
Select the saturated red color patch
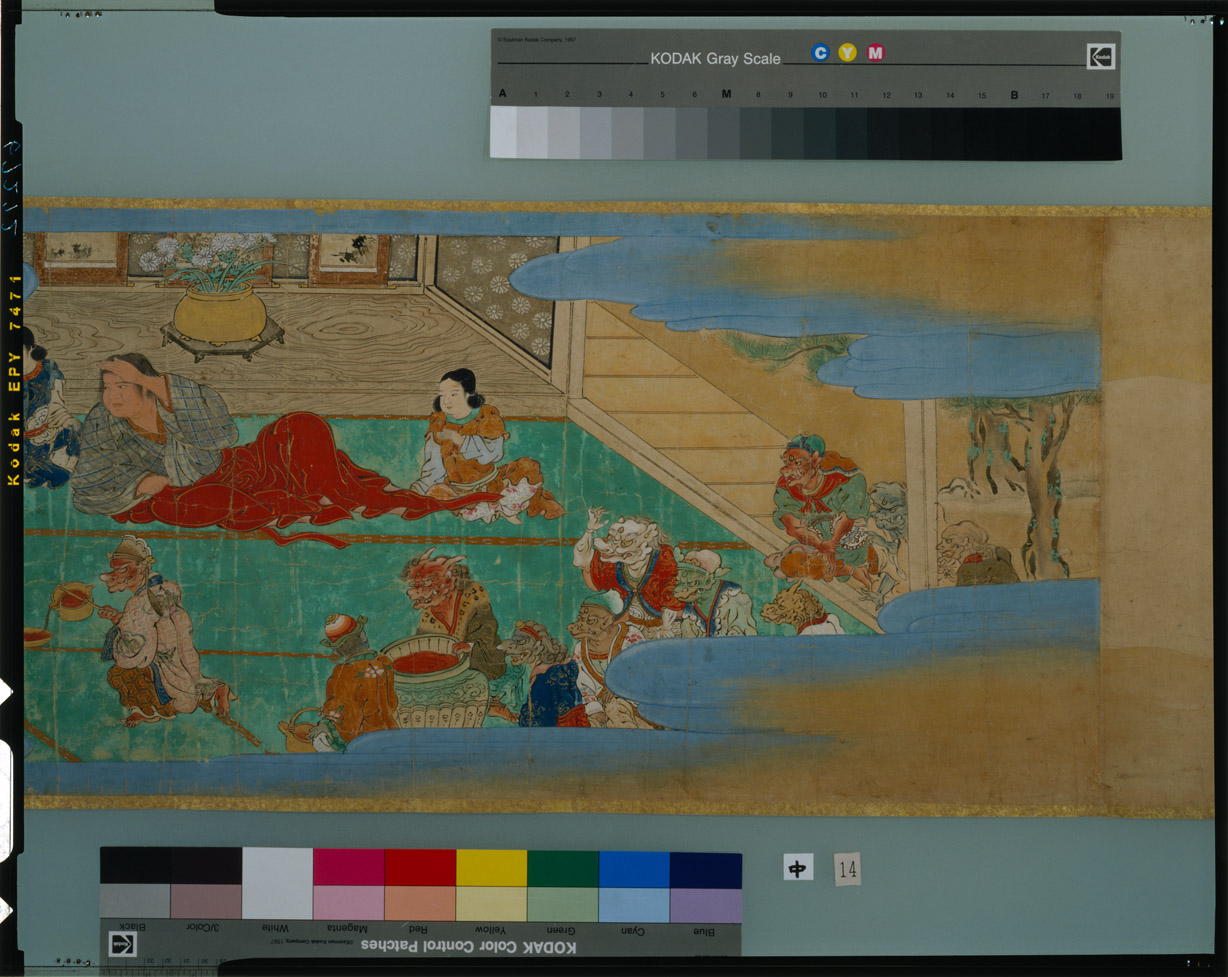pyautogui.click(x=420, y=868)
